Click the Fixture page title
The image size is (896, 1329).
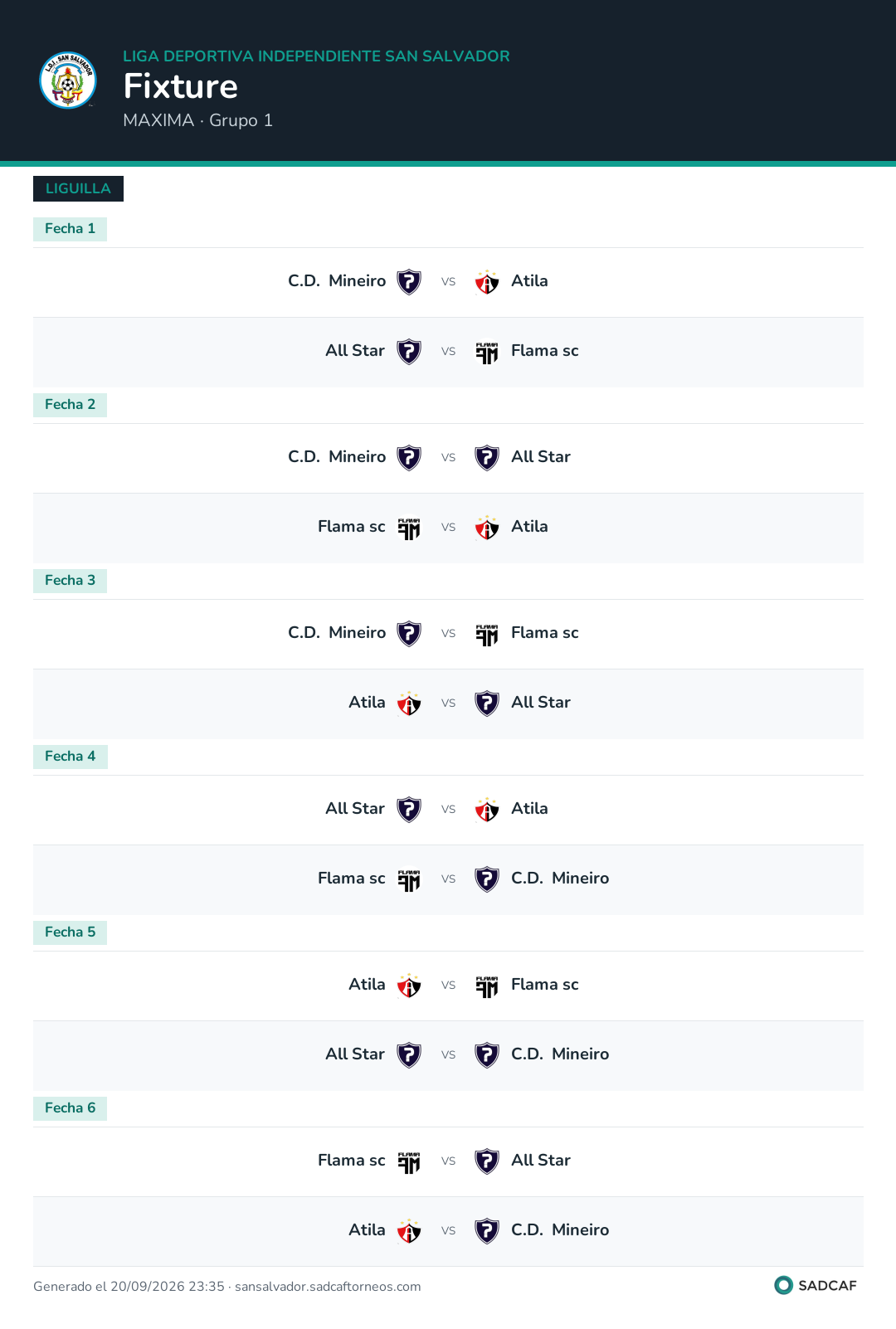click(181, 86)
